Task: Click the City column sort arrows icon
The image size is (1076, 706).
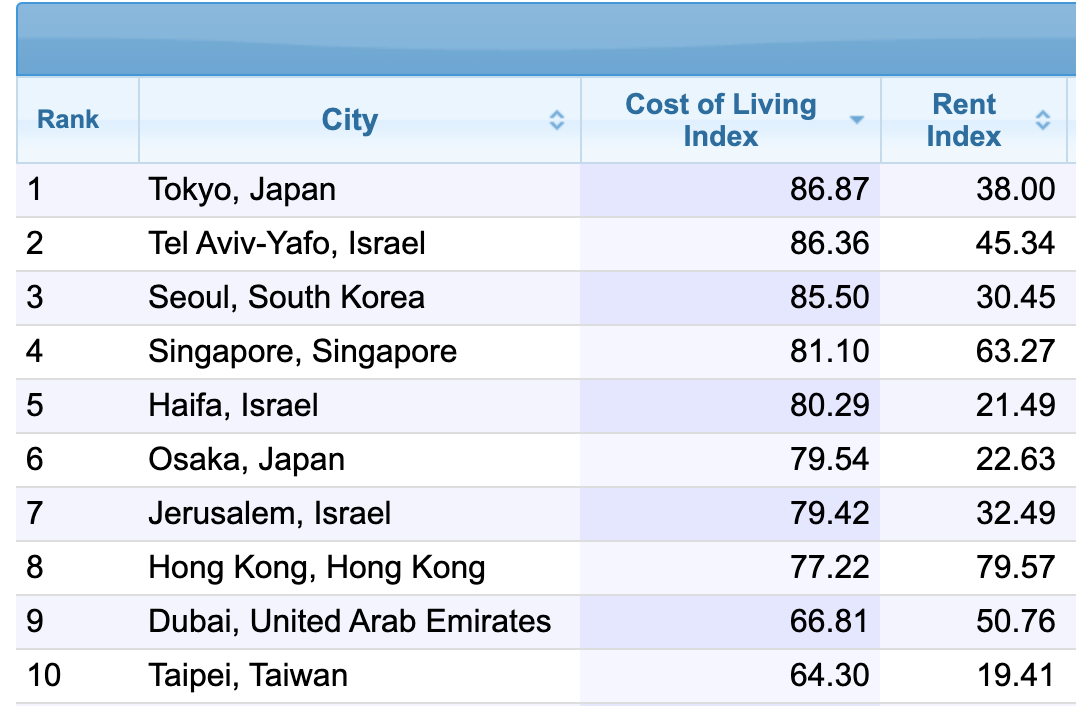Action: pyautogui.click(x=557, y=121)
